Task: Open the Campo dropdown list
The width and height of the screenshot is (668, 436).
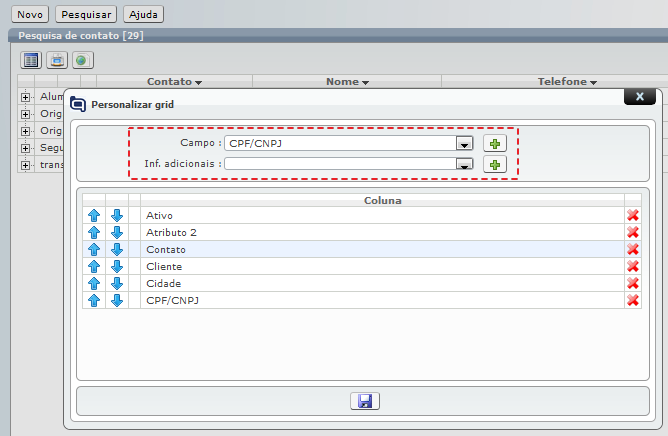Action: coord(464,143)
